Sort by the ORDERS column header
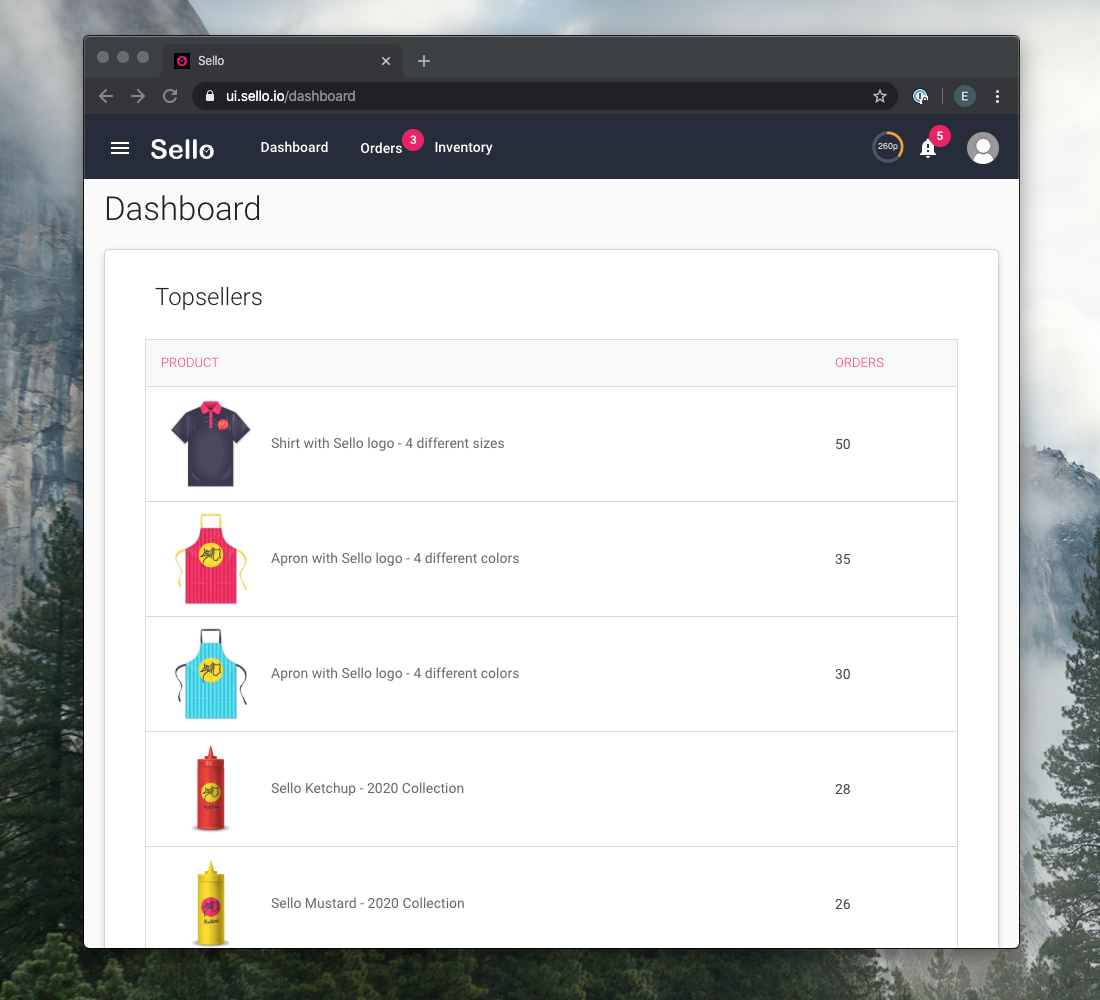Screen dimensions: 1100x1000 [859, 363]
